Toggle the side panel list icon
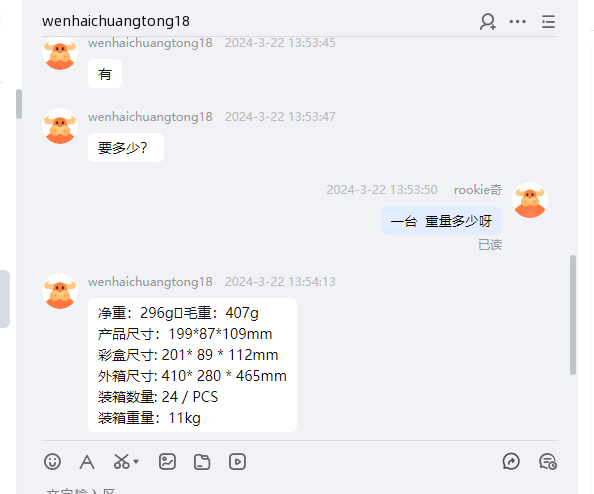This screenshot has width=594, height=494. [x=548, y=22]
